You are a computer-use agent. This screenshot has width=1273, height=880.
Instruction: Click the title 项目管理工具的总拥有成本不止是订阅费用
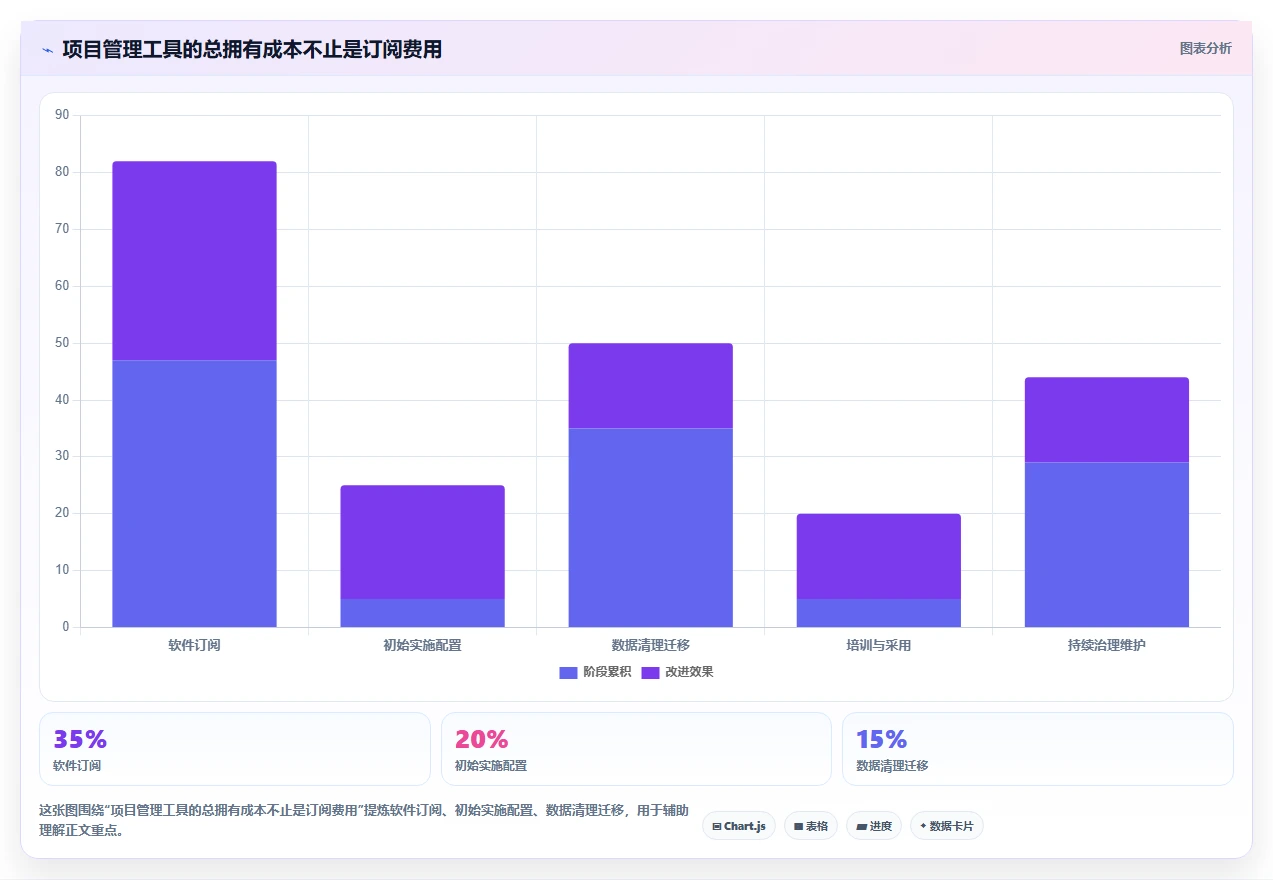[252, 49]
